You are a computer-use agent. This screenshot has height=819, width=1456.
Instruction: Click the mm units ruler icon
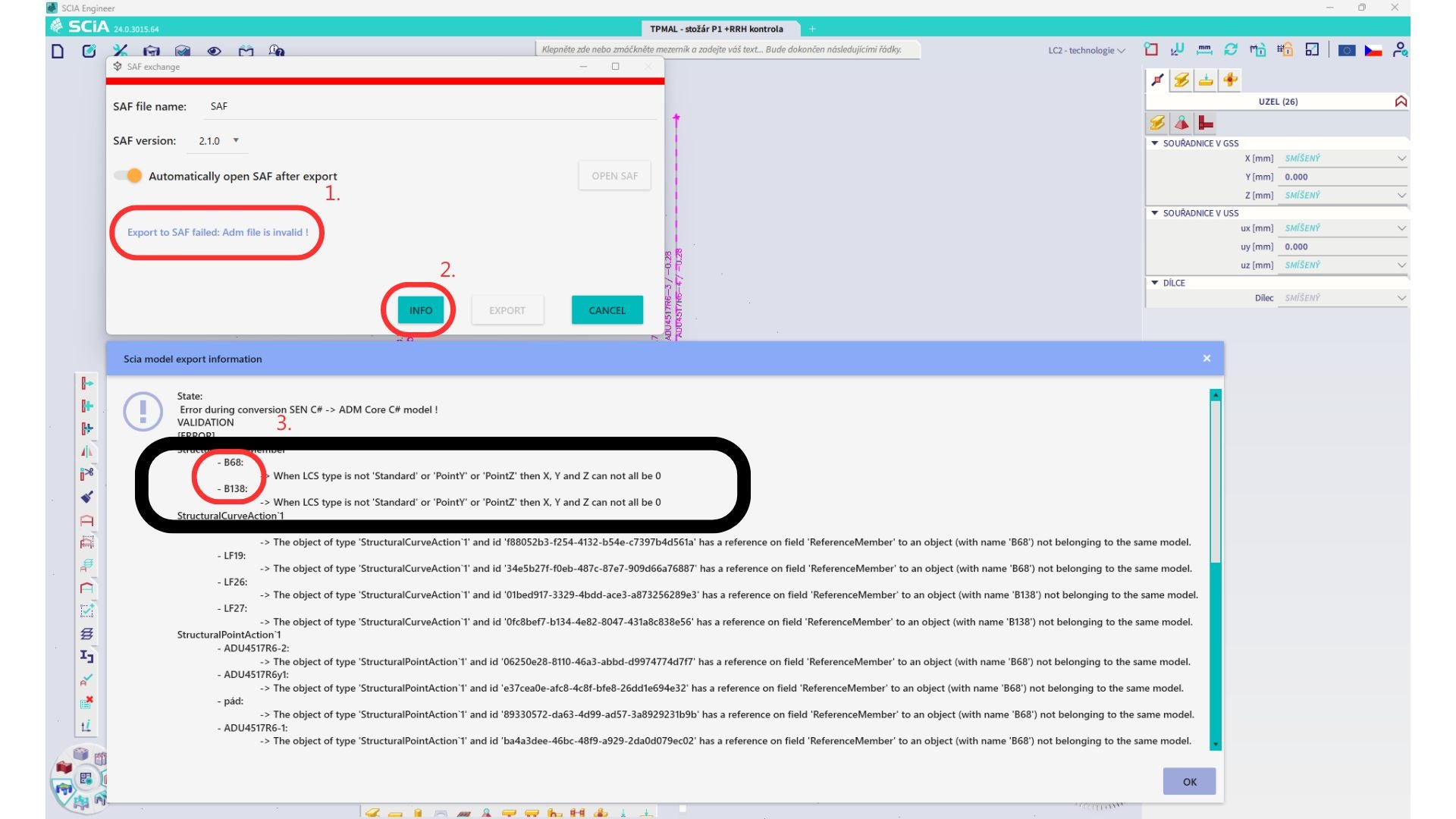tap(1204, 50)
